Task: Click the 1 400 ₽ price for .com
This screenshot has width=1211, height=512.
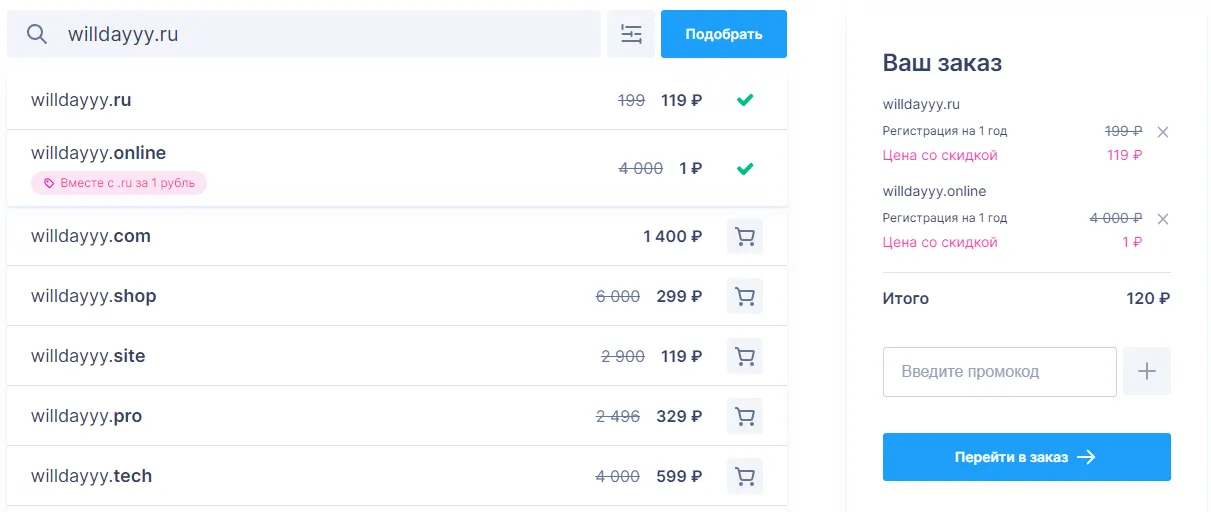Action: pyautogui.click(x=673, y=237)
